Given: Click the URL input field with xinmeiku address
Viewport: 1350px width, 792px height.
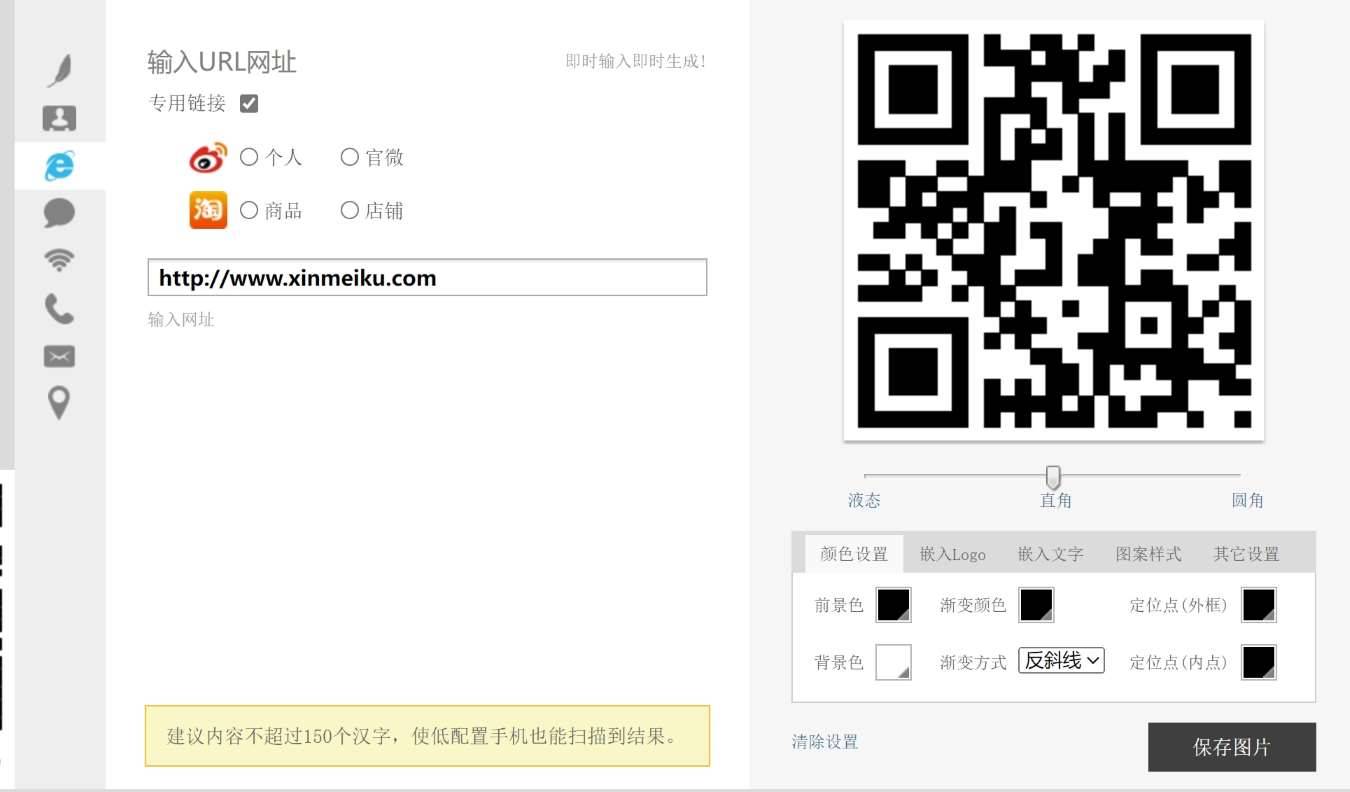Looking at the screenshot, I should point(427,277).
